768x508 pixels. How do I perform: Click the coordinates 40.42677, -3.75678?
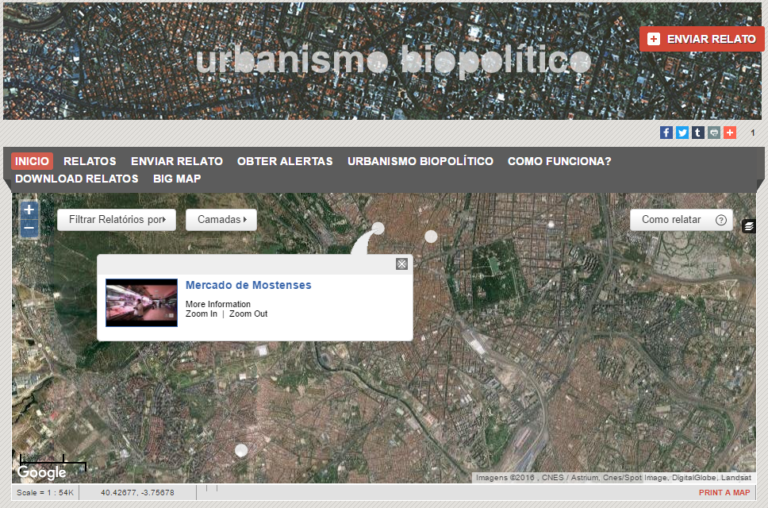[137, 493]
